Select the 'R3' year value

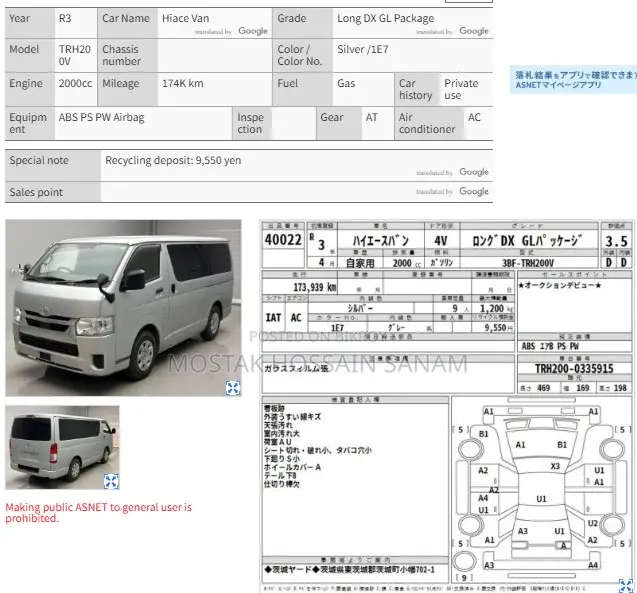click(x=65, y=18)
